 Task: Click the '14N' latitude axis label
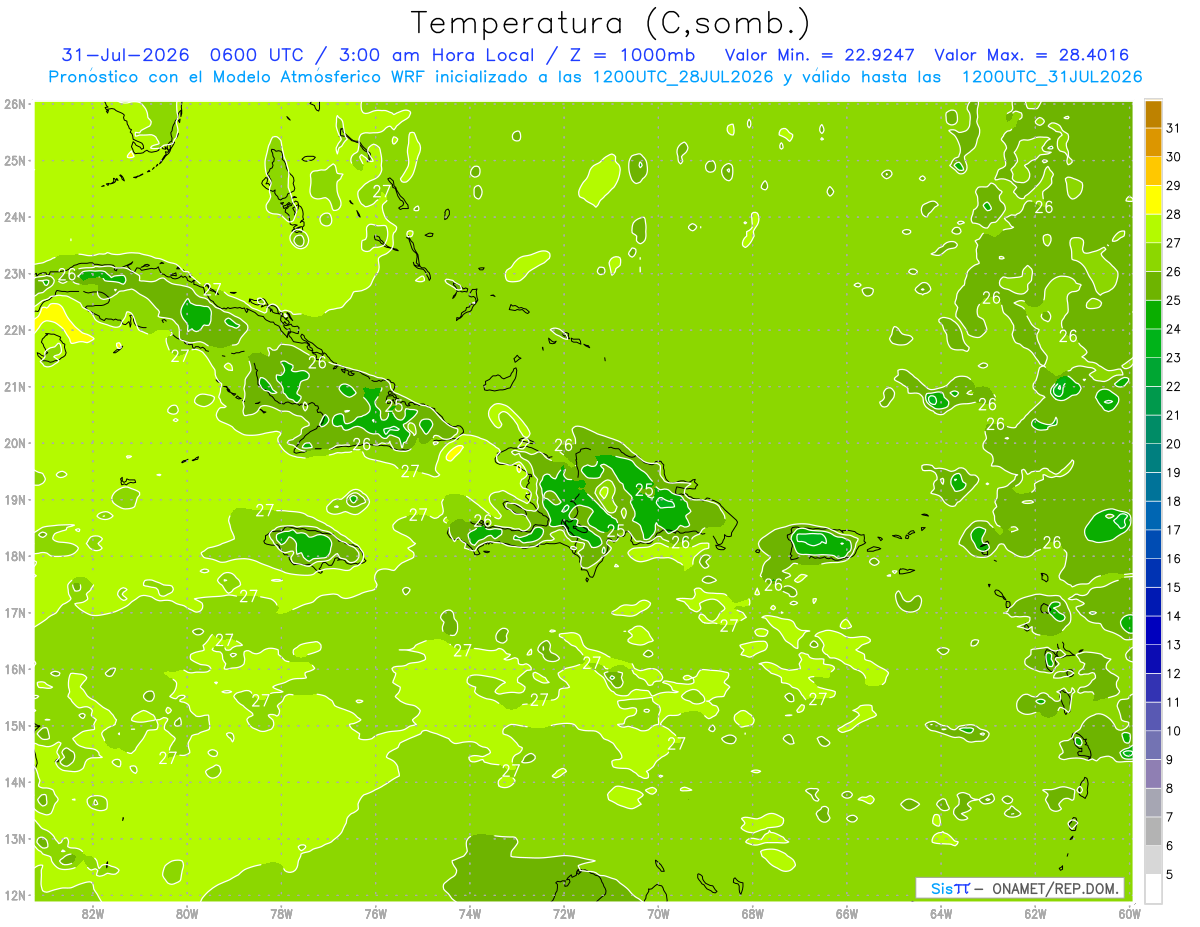click(15, 782)
